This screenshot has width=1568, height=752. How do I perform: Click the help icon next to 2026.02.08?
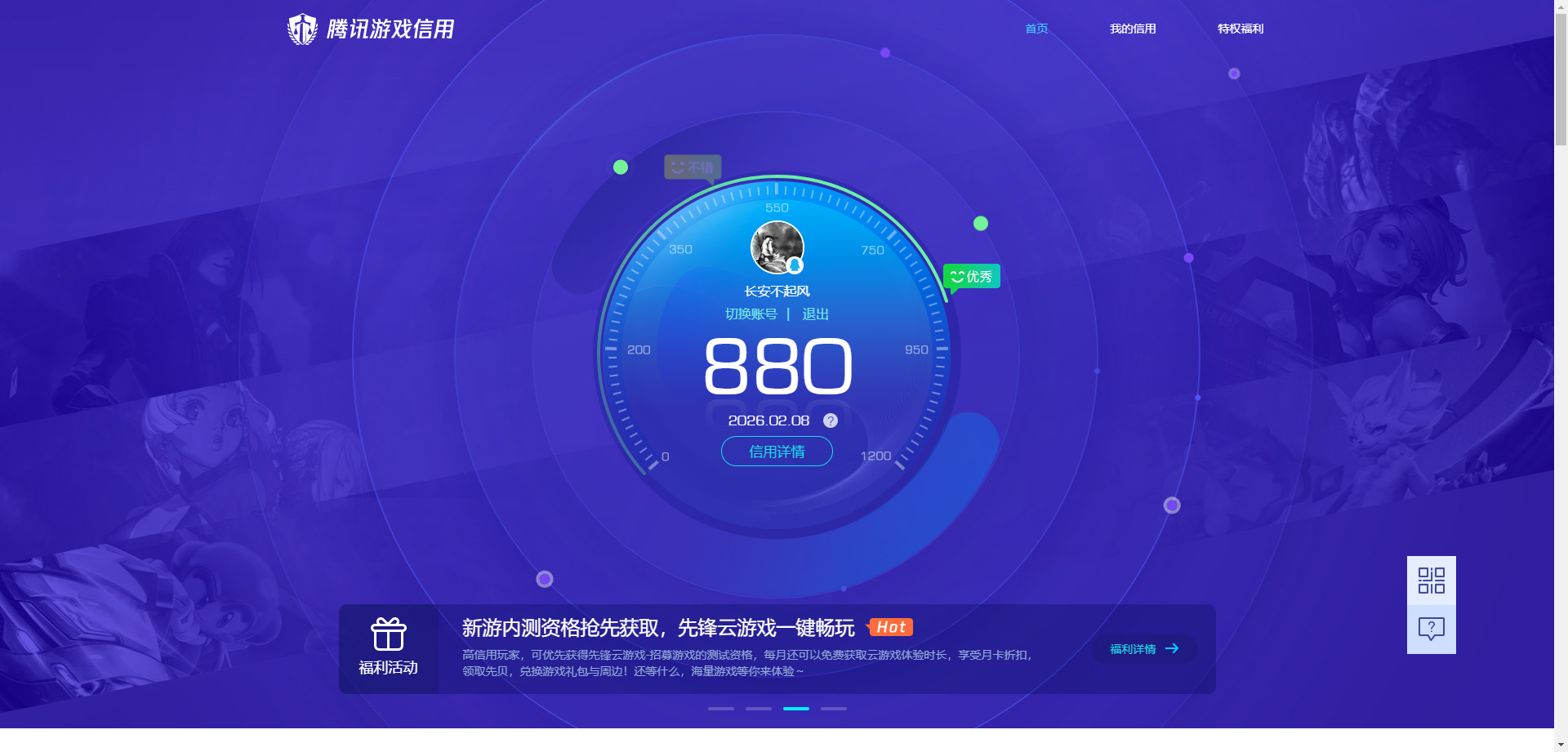(831, 420)
